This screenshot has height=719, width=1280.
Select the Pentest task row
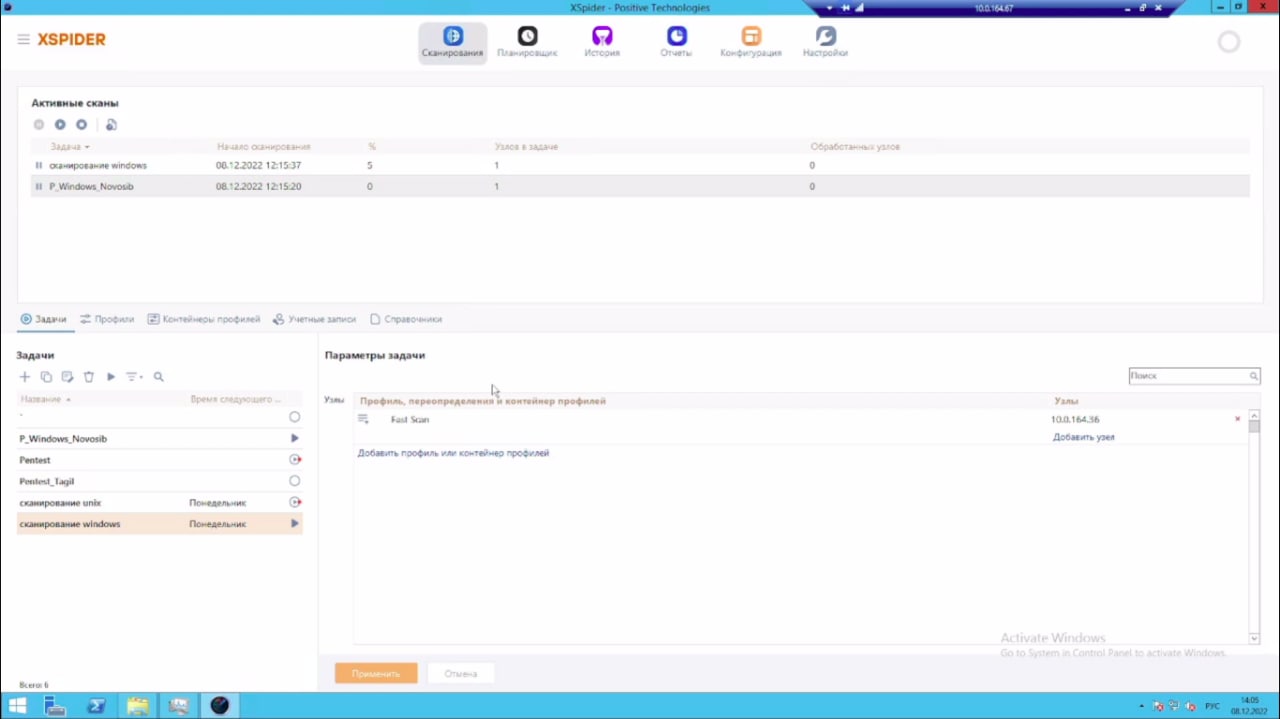pos(159,460)
